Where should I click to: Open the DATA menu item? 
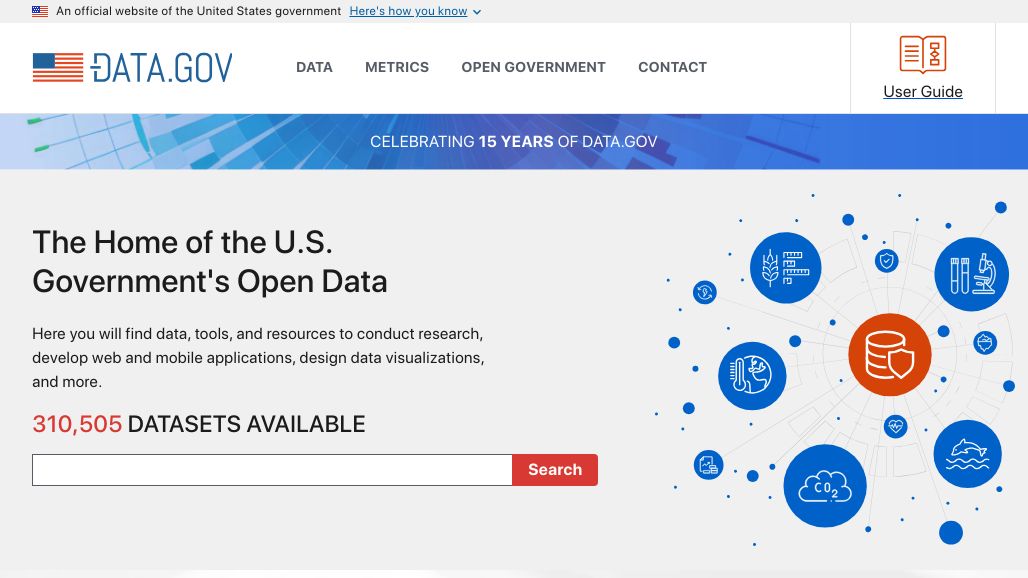(x=314, y=67)
